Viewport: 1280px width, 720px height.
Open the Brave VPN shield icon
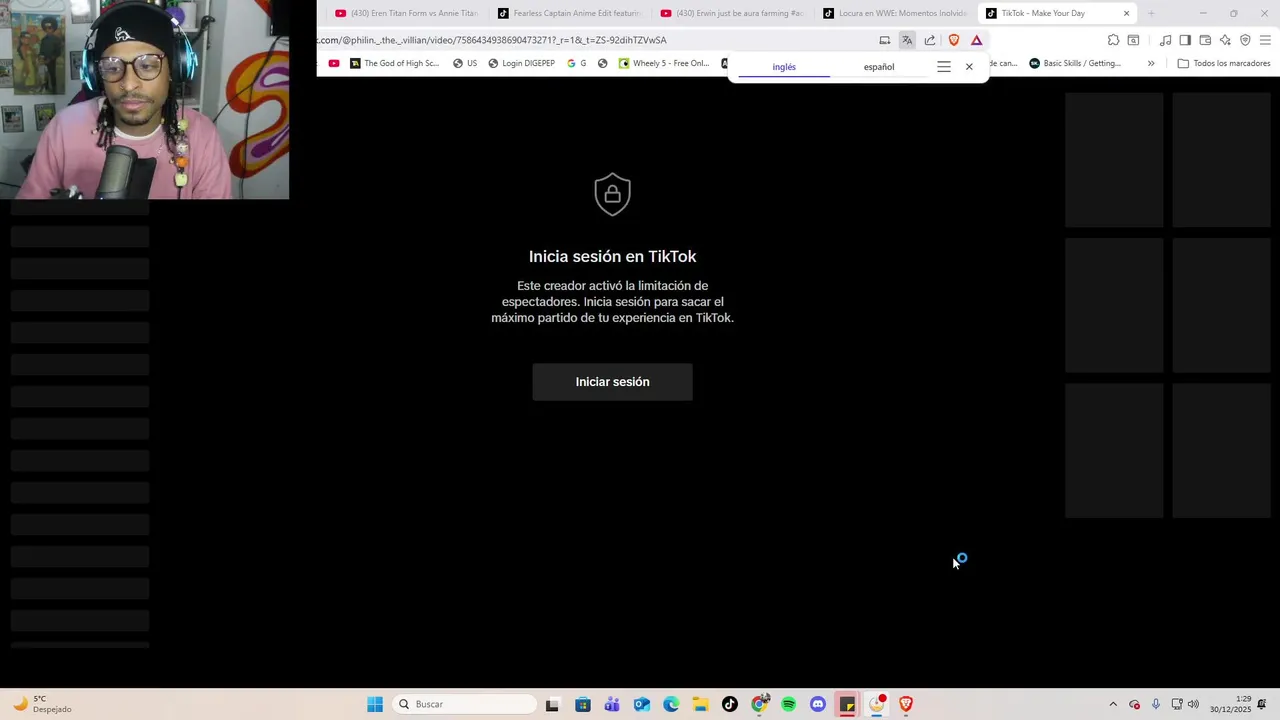(1245, 40)
